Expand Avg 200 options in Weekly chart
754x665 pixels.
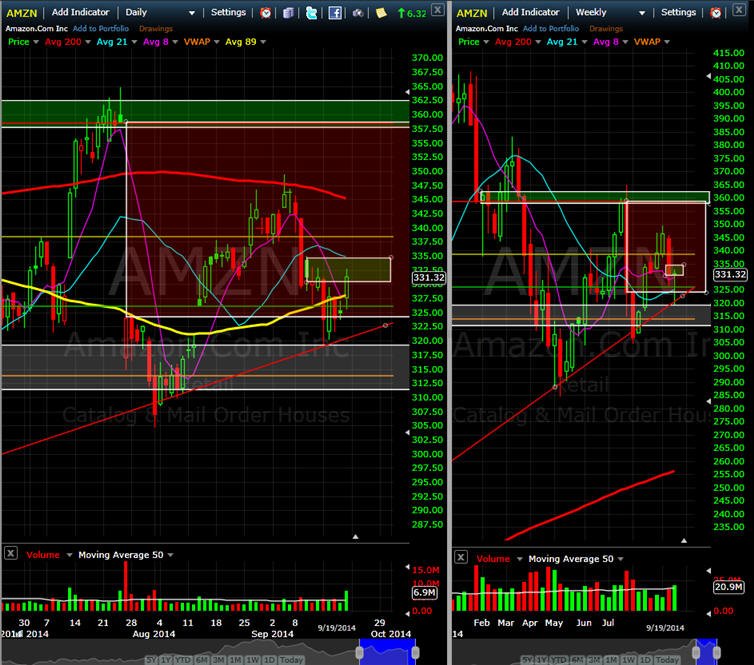(x=538, y=42)
